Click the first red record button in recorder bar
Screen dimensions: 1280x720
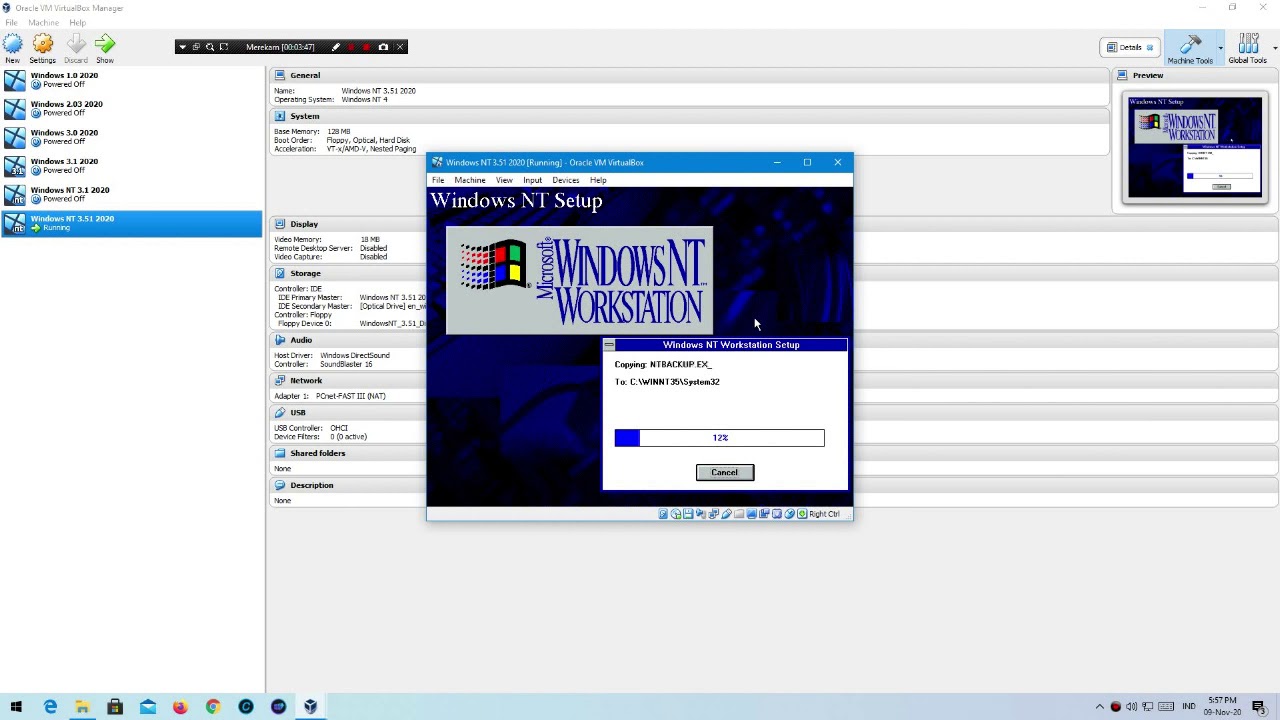[x=351, y=47]
